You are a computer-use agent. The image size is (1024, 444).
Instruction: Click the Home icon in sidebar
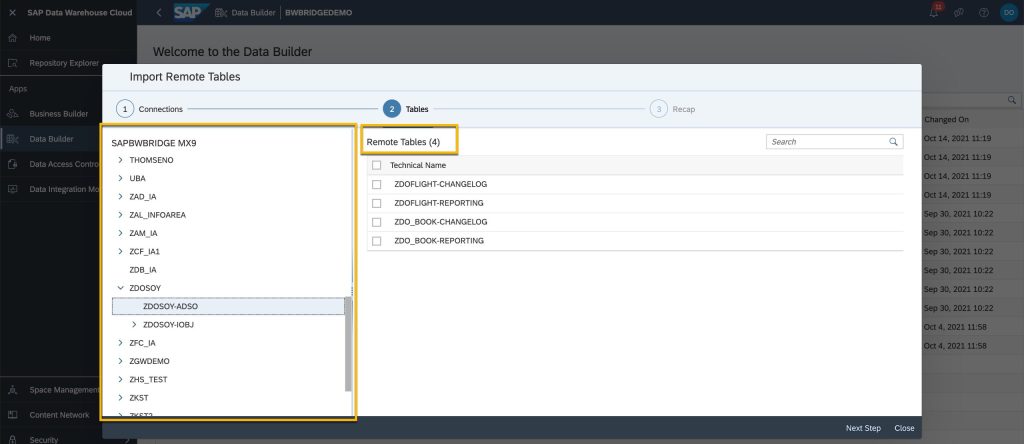tap(12, 38)
